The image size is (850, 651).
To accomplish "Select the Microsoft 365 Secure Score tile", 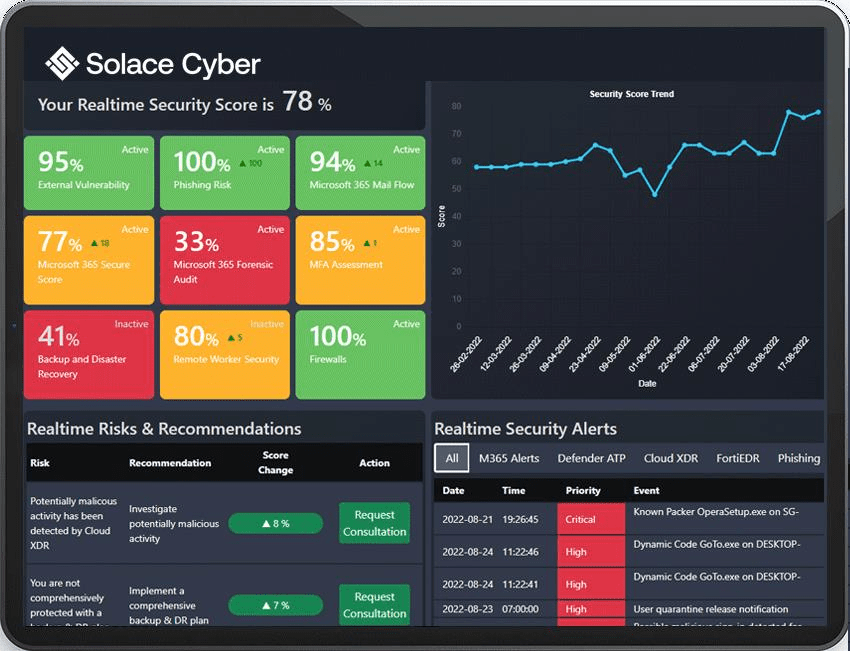I will [x=89, y=260].
